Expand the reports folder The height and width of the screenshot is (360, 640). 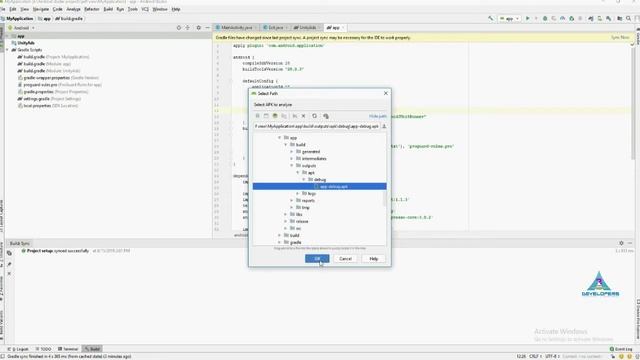click(x=292, y=200)
